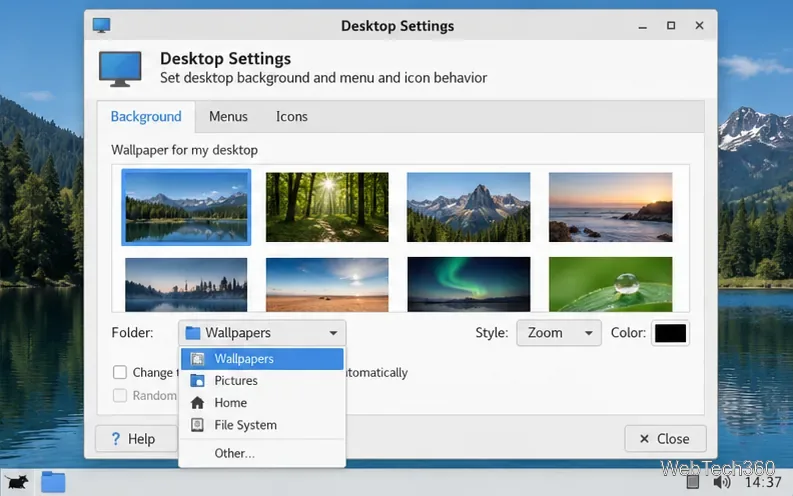Switch to the Menus tab

[228, 117]
